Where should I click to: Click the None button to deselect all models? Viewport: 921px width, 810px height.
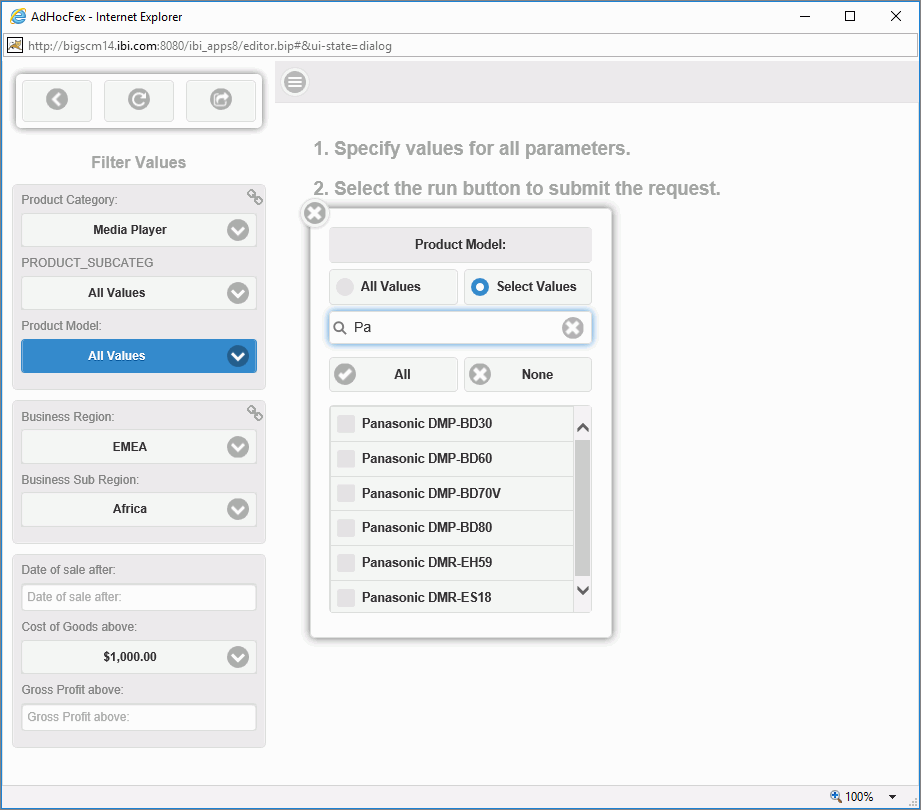coord(527,374)
